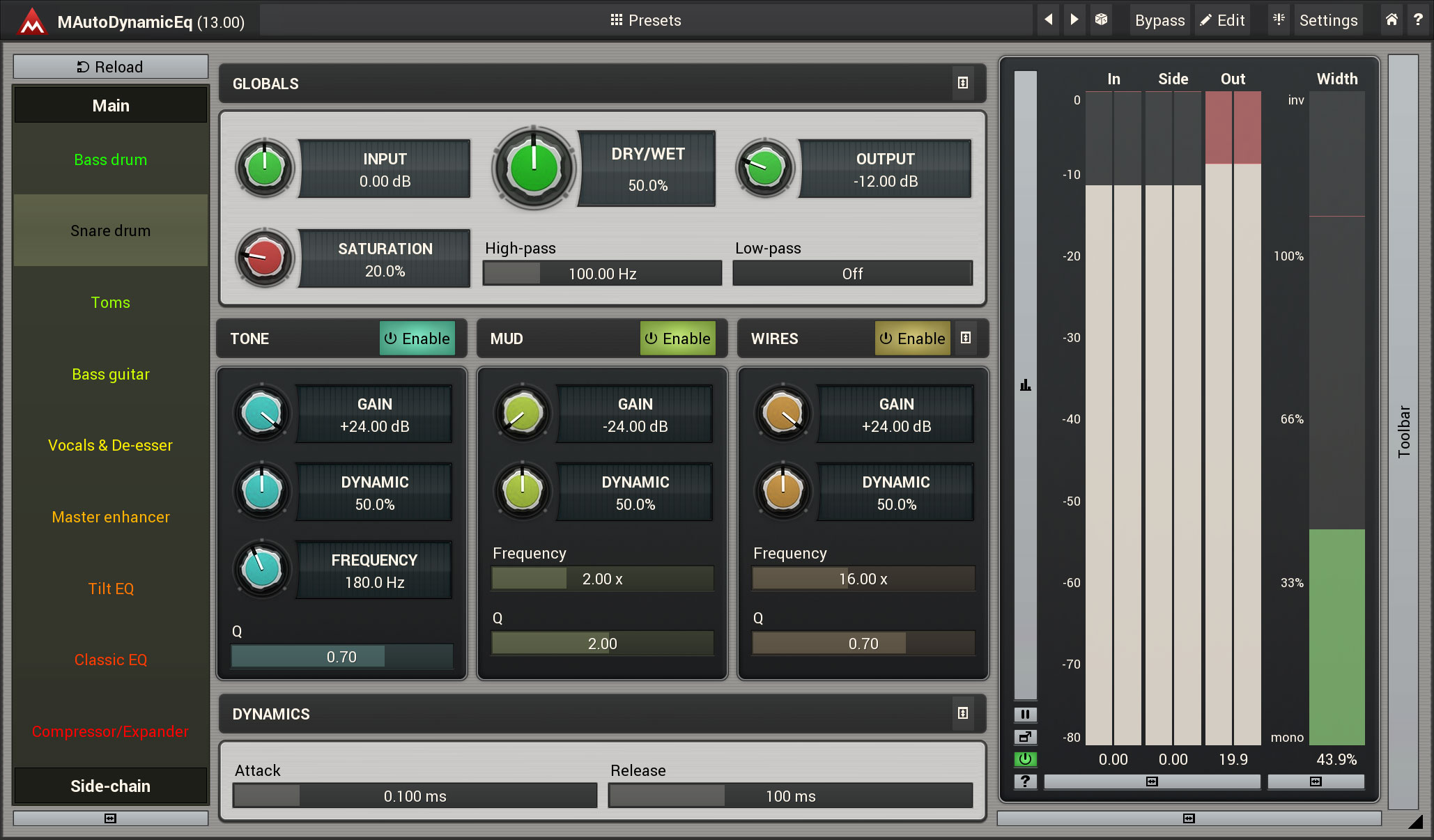Switch to Master enhancer tab
This screenshot has height=840, width=1434.
(x=111, y=517)
